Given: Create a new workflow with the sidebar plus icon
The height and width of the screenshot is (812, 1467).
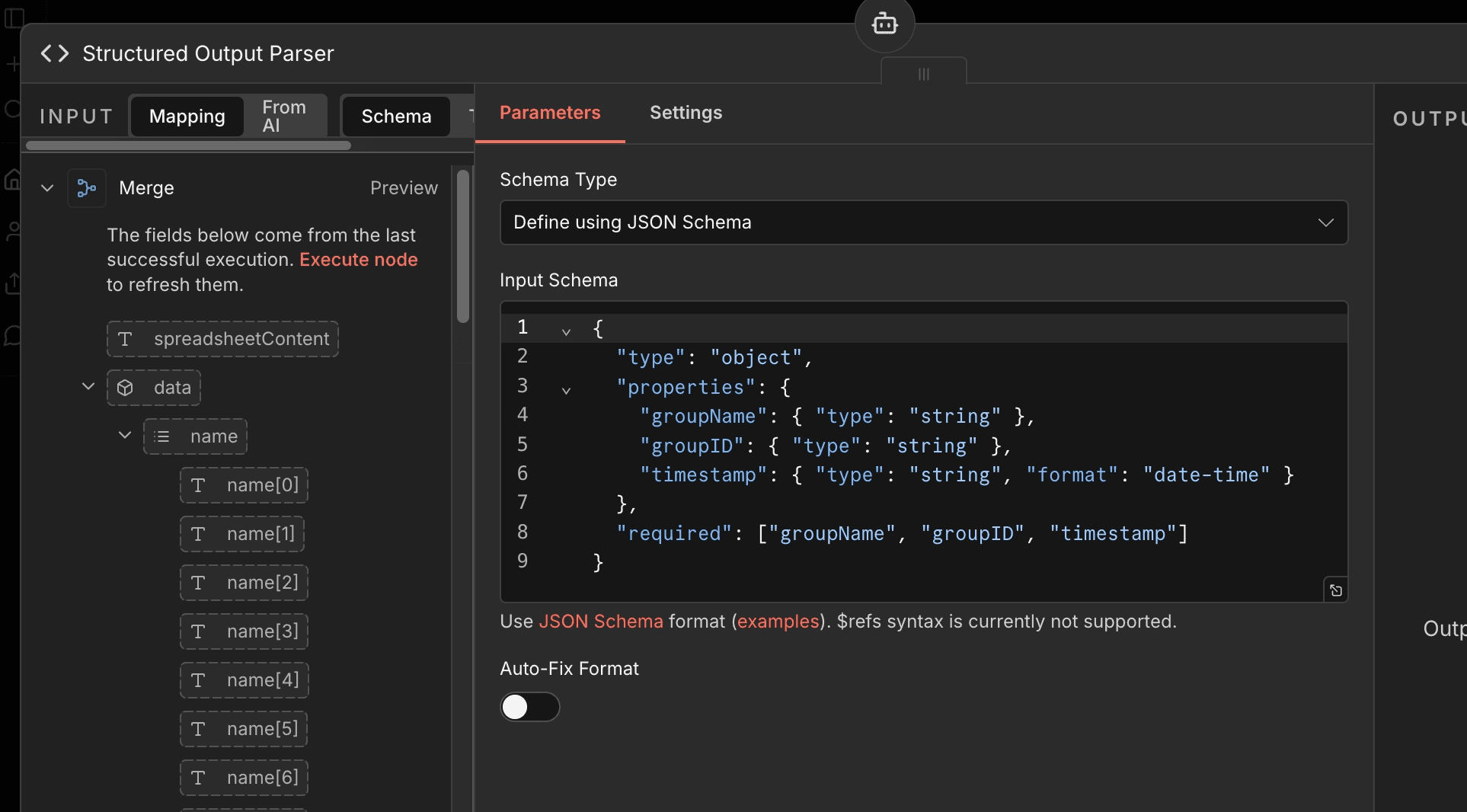Looking at the screenshot, I should pyautogui.click(x=12, y=65).
